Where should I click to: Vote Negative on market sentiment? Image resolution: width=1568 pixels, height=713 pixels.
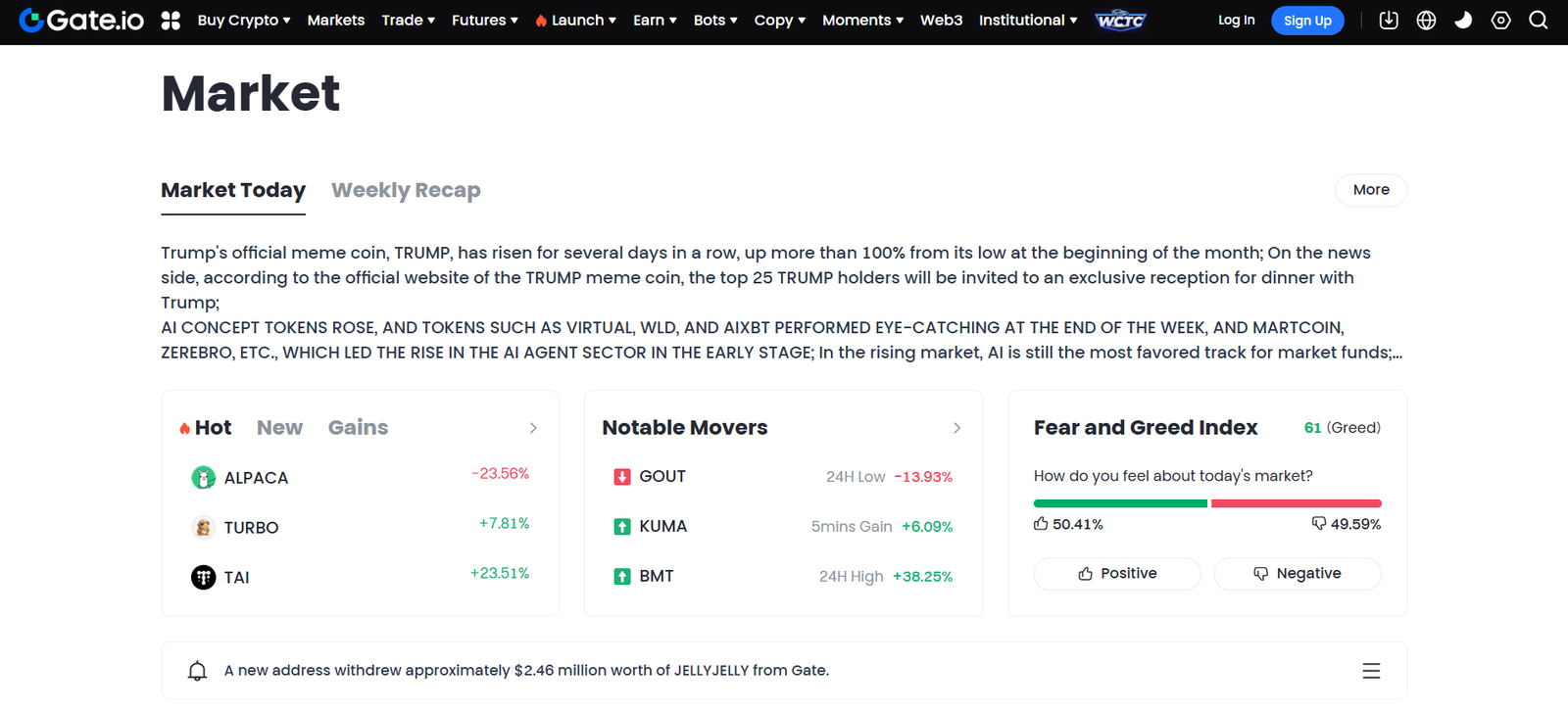click(x=1298, y=574)
